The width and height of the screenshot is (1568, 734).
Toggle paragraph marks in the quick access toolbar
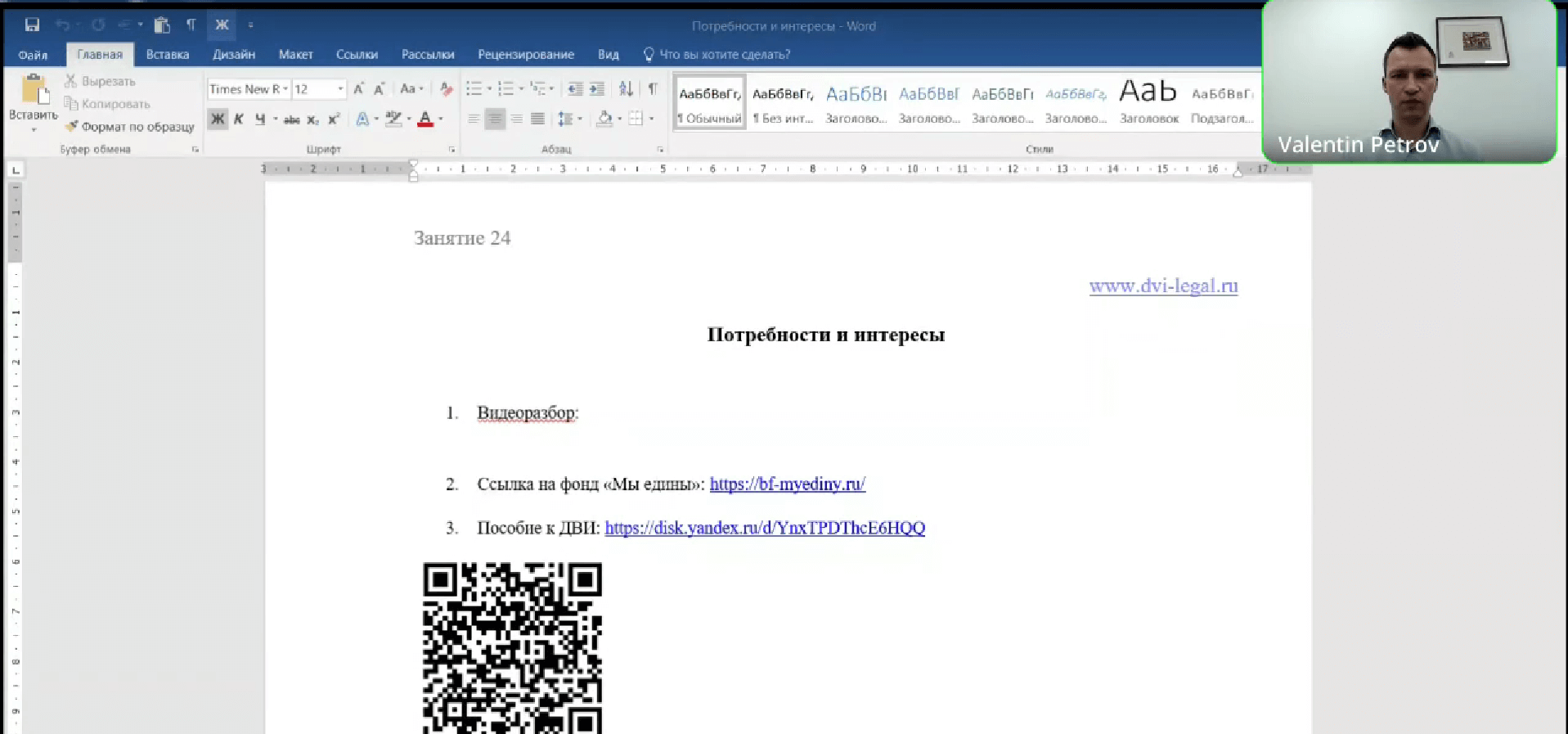pos(191,25)
